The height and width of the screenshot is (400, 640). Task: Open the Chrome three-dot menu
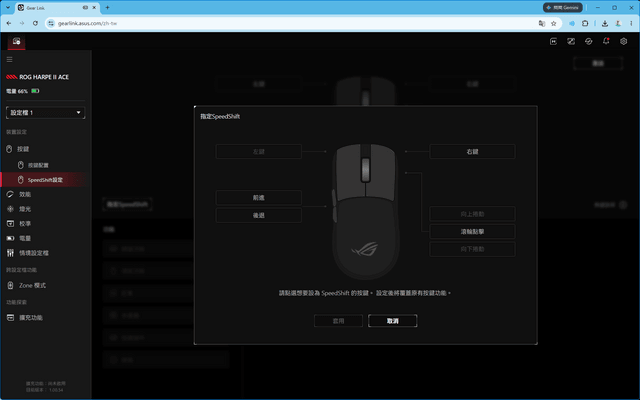pos(631,23)
